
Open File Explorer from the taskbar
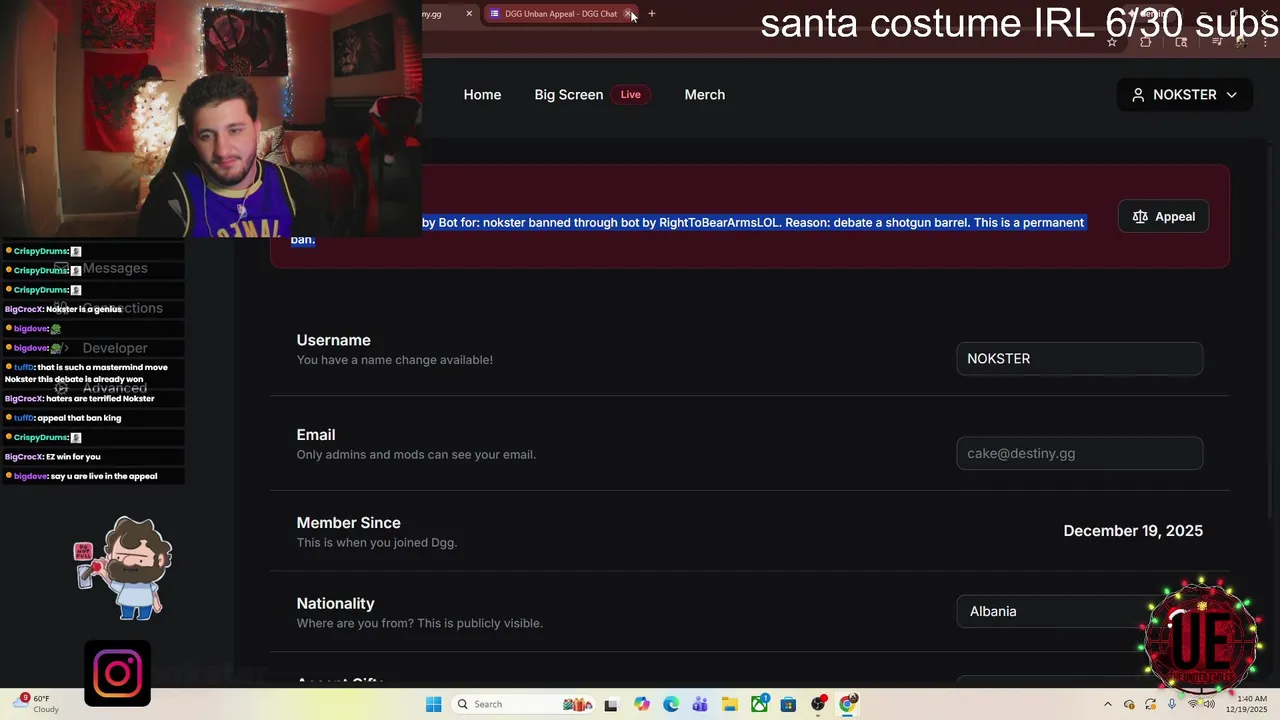(x=730, y=704)
